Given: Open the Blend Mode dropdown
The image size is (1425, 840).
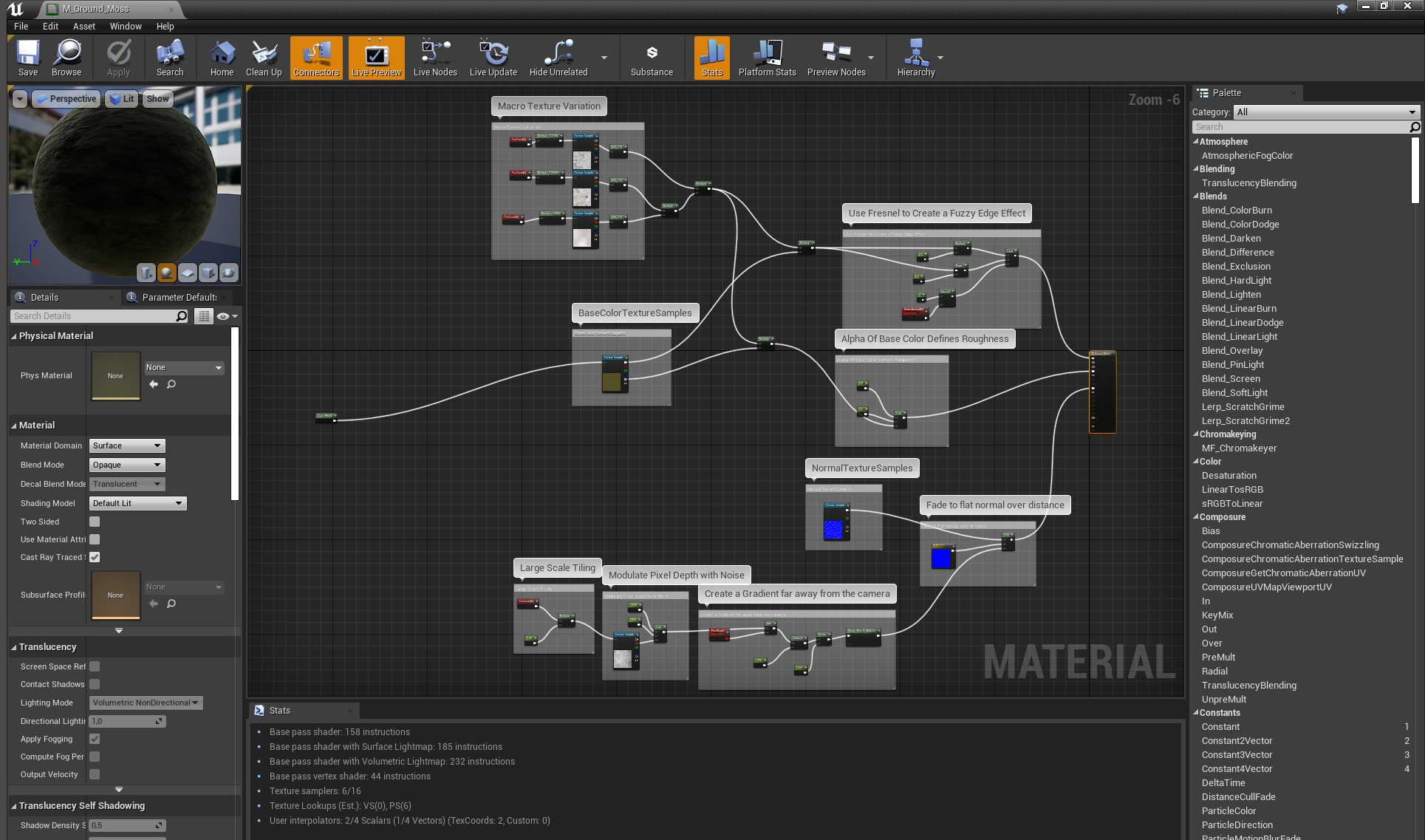Looking at the screenshot, I should tap(127, 465).
